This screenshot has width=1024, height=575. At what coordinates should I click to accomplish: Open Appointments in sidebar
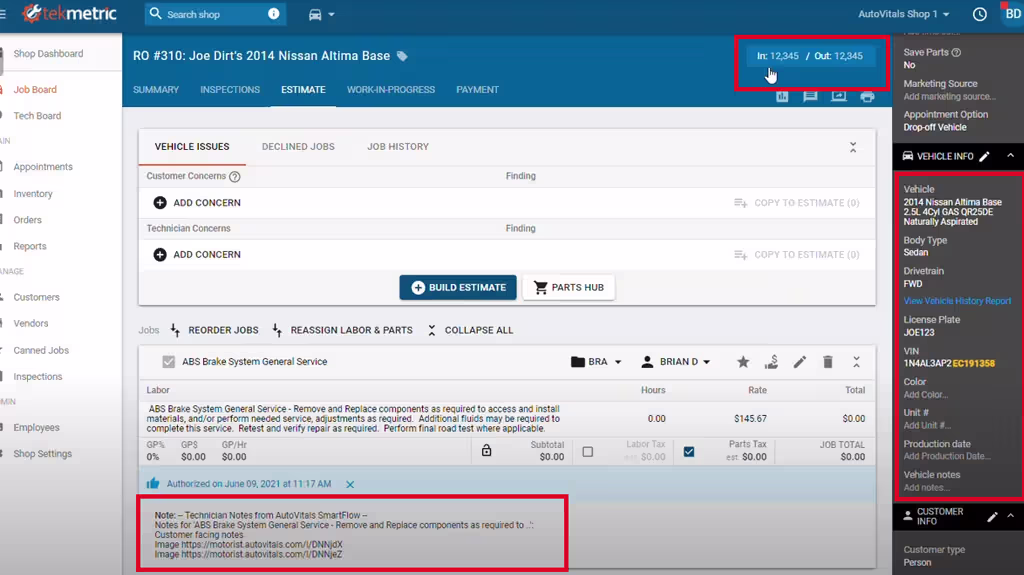coord(43,167)
